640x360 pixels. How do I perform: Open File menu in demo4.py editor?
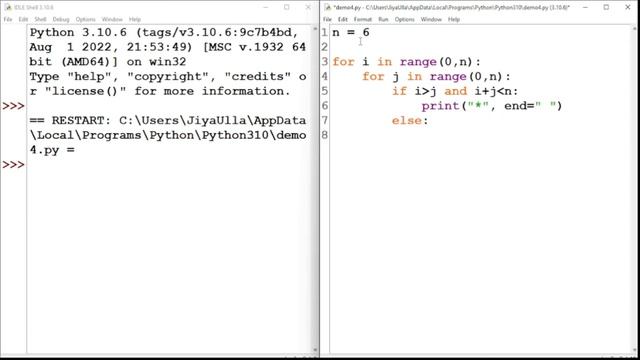(x=327, y=19)
